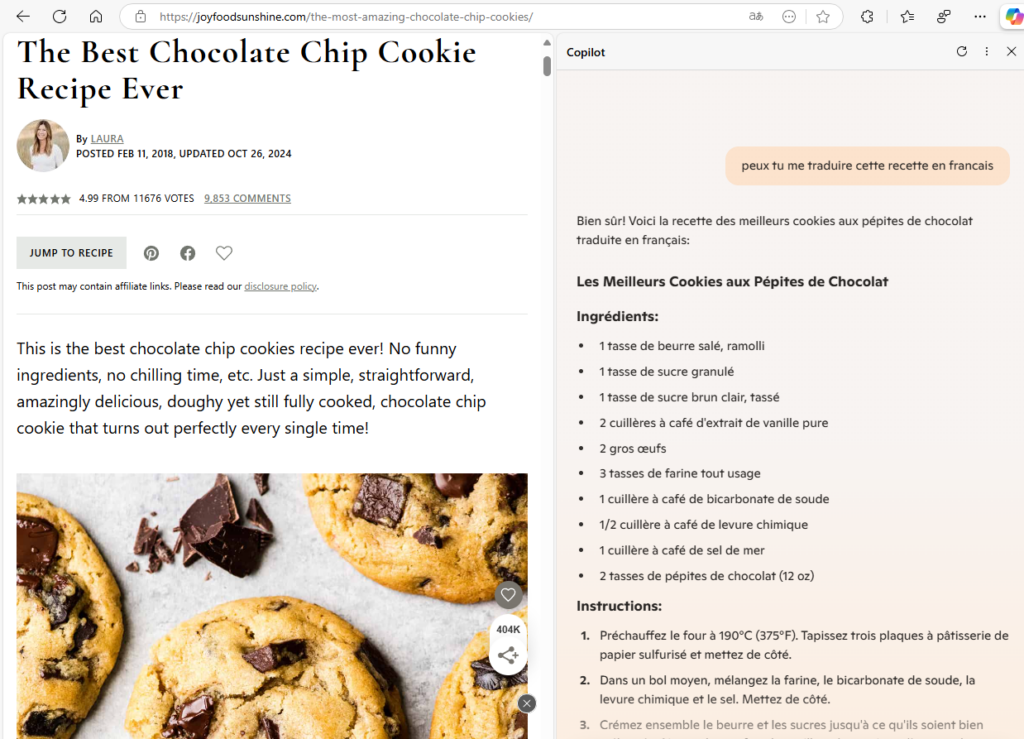
Task: Open the favorites list icon
Action: [907, 16]
